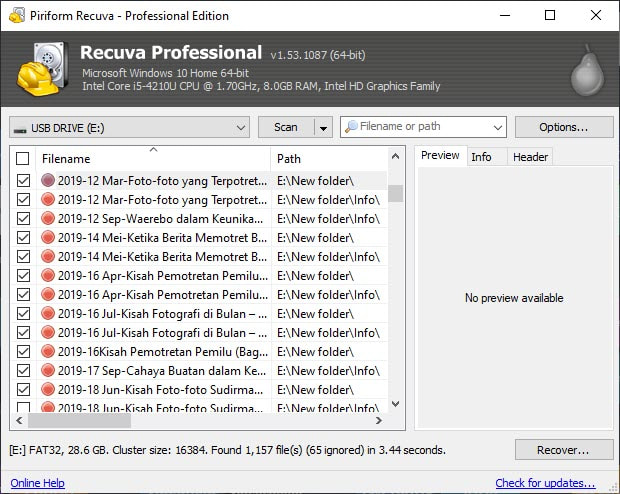The height and width of the screenshot is (494, 620).
Task: Click red status dot of 2019-18 Jun-Kisah checked row
Action: (48, 389)
